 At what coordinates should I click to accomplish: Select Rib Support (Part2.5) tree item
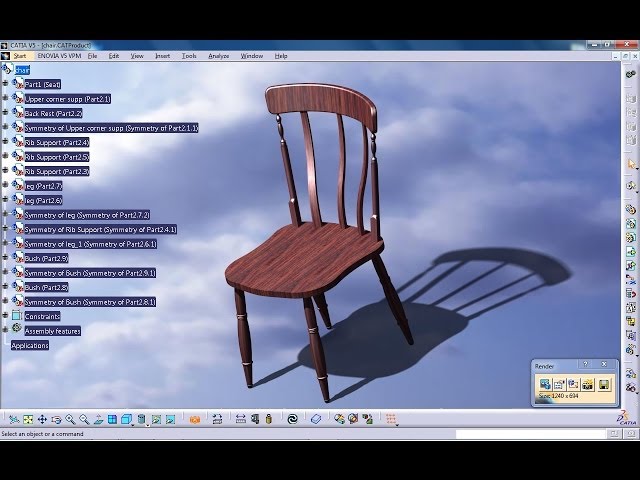[x=57, y=157]
